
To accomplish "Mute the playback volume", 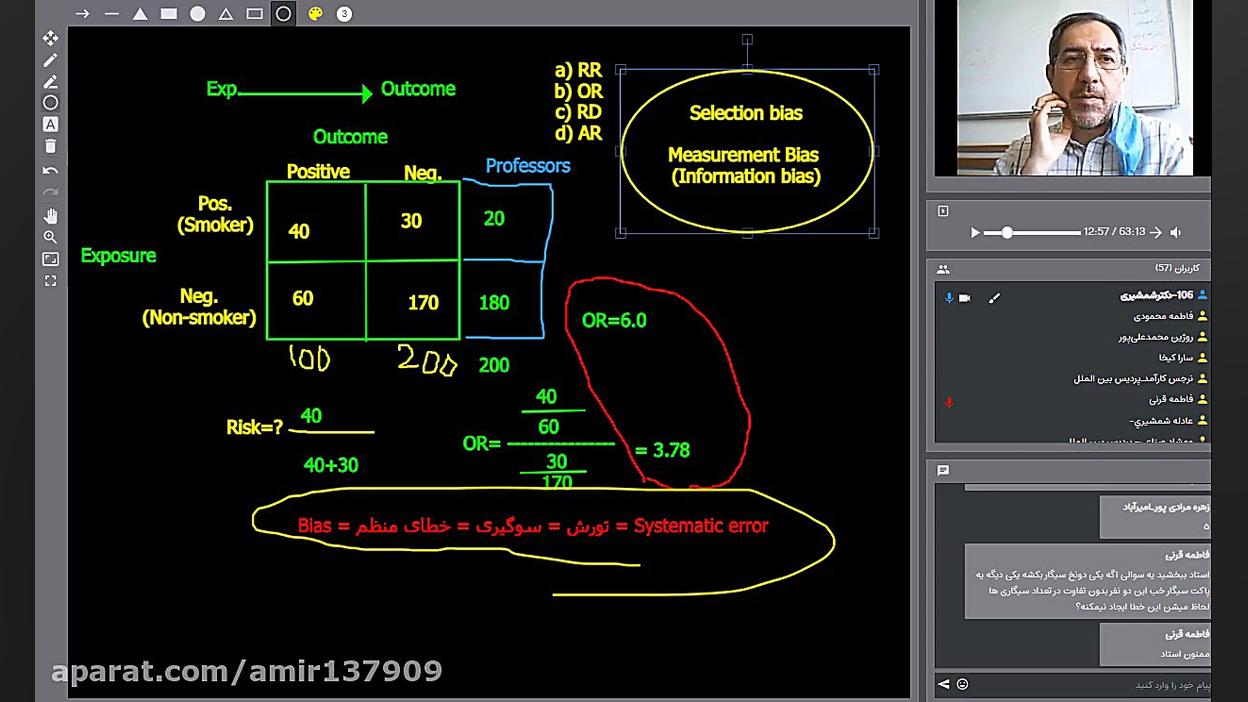I will (1176, 232).
